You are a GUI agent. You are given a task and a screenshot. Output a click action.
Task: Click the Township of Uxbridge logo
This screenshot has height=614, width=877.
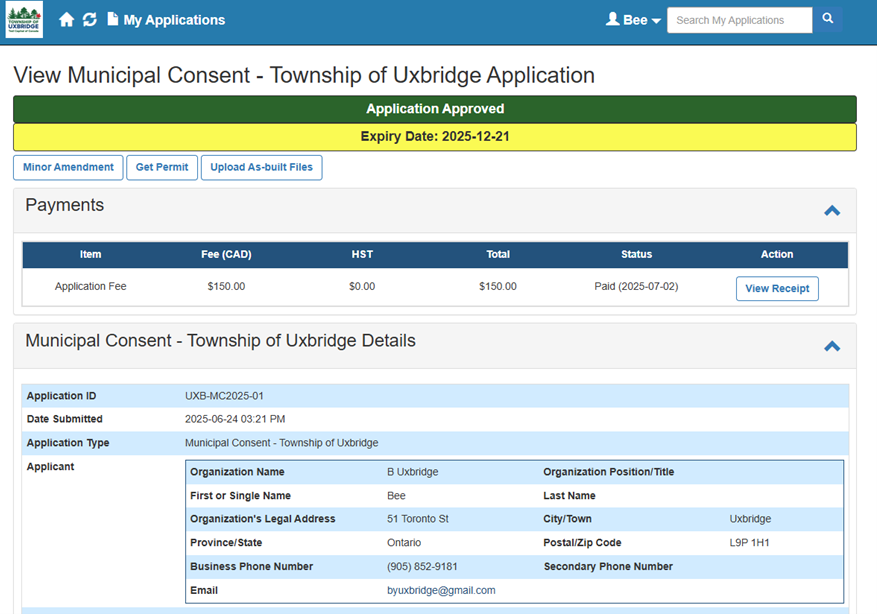coord(24,20)
